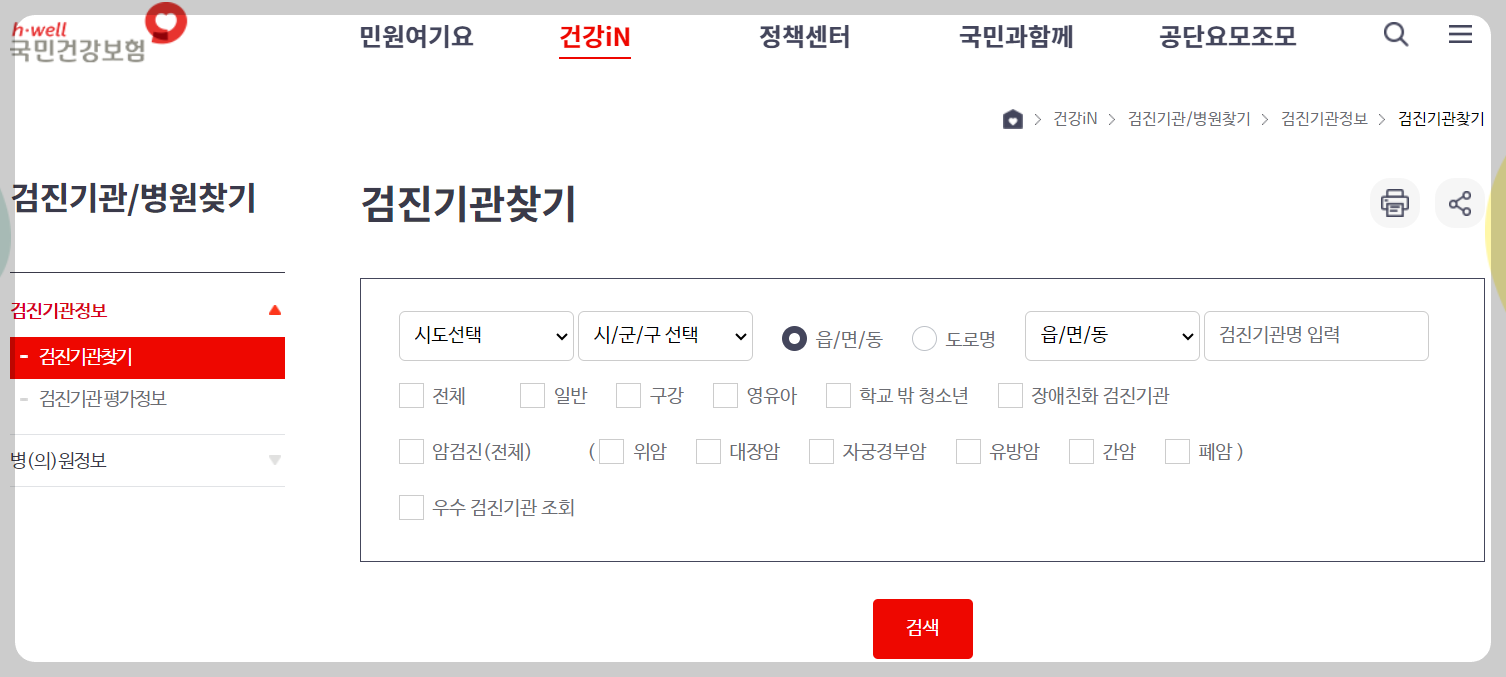Open the site search magnifier icon
This screenshot has width=1506, height=677.
click(1395, 34)
